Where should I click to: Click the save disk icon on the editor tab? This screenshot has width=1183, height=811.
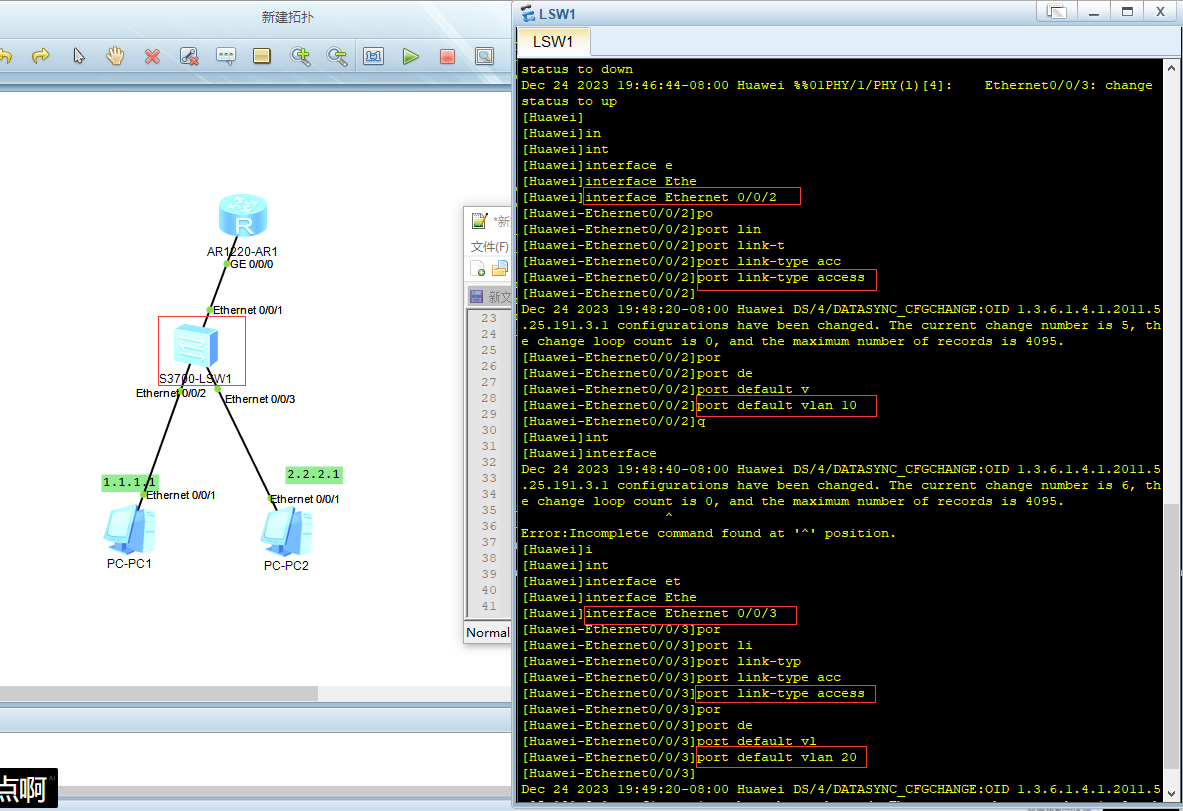coord(476,296)
